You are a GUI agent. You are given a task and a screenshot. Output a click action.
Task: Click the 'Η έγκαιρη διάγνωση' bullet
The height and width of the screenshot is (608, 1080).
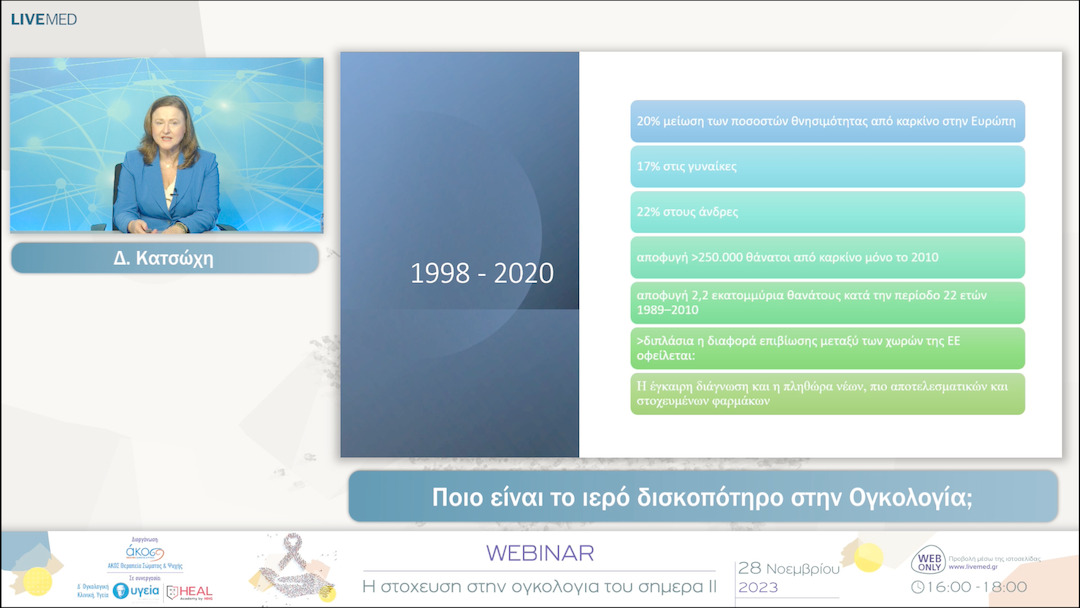pyautogui.click(x=827, y=393)
